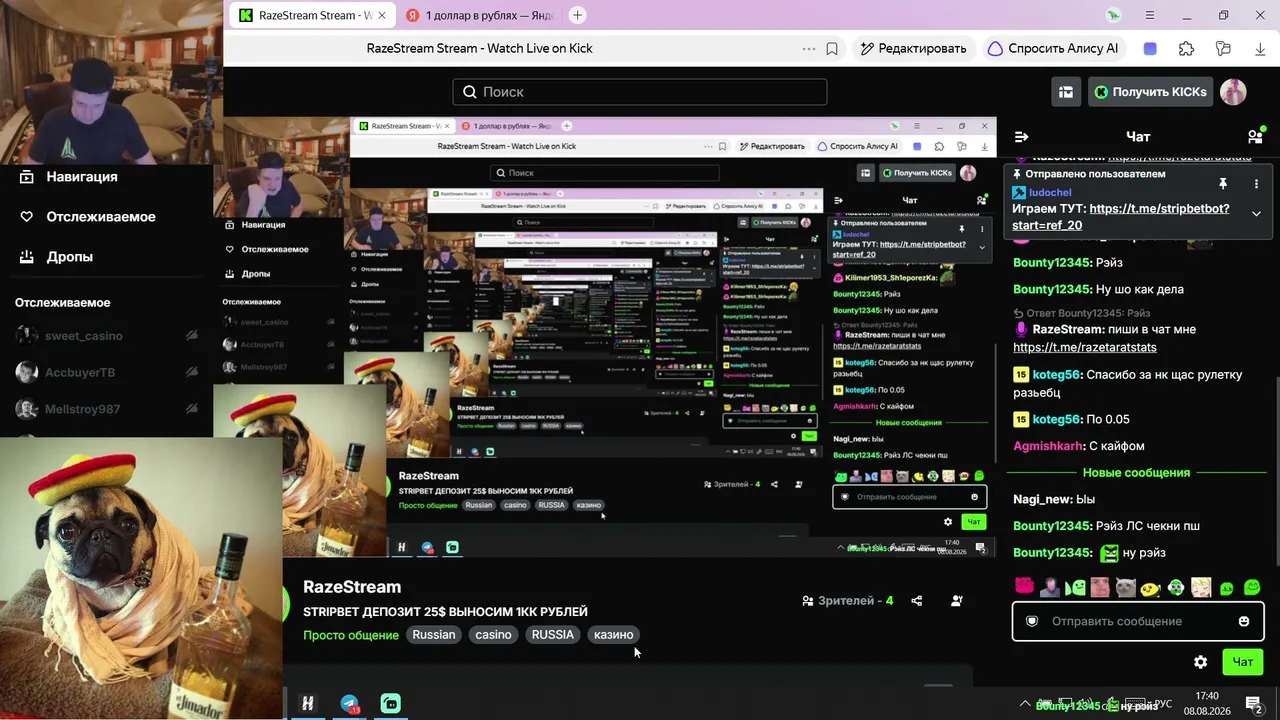Image resolution: width=1280 pixels, height=720 pixels.
Task: Click the 'Просто общение' category link
Action: coord(351,635)
